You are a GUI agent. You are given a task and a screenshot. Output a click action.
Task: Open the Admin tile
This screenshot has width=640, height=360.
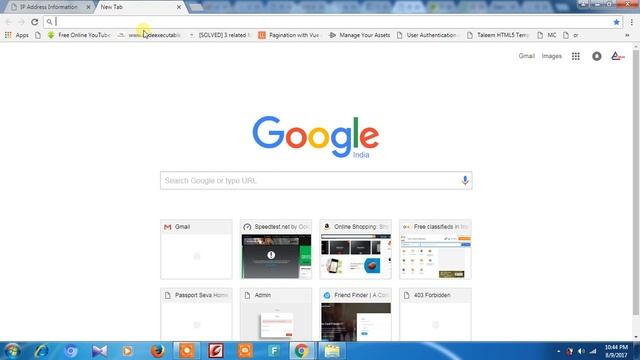[x=276, y=314]
